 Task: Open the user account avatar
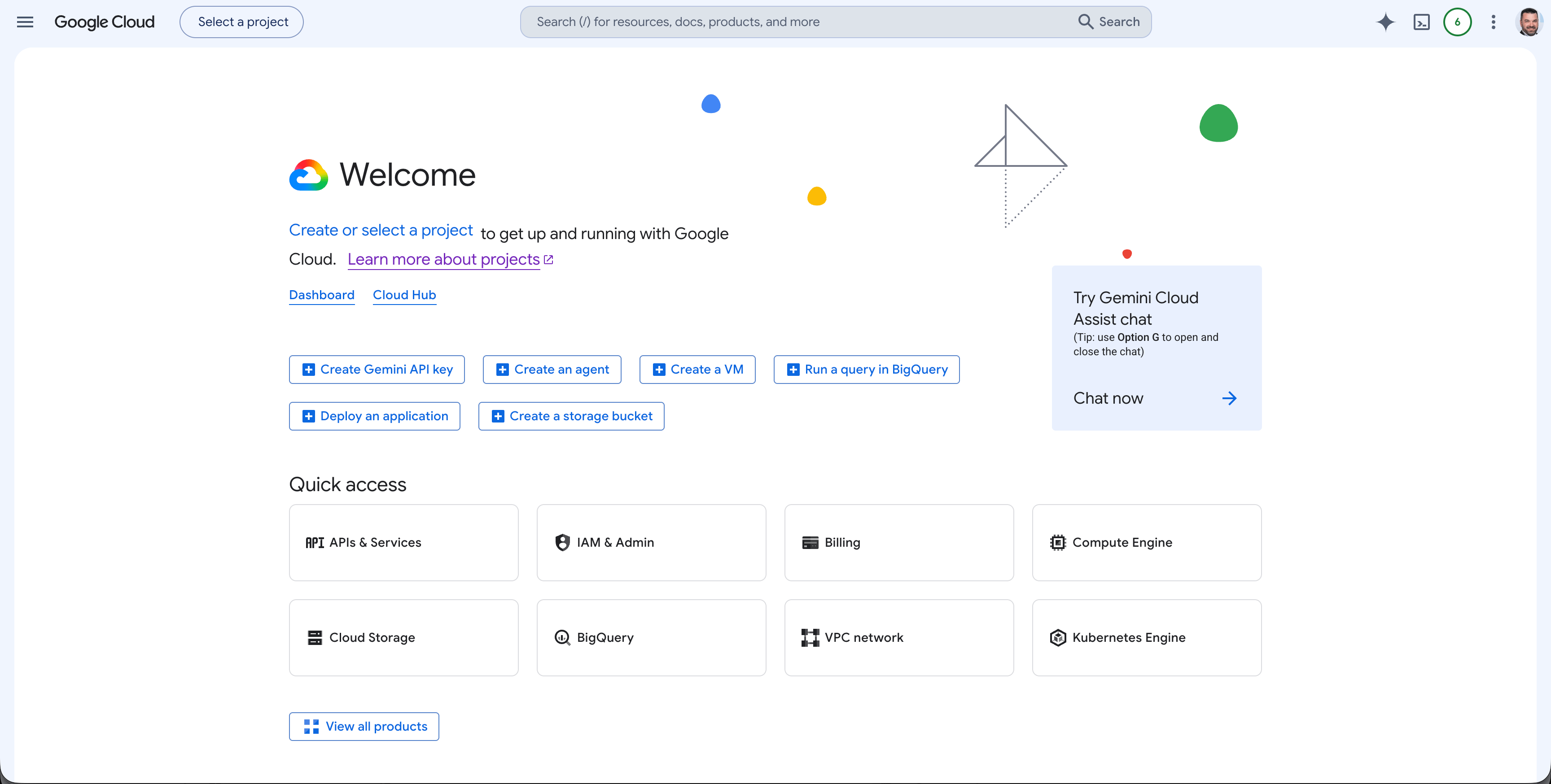pos(1529,22)
